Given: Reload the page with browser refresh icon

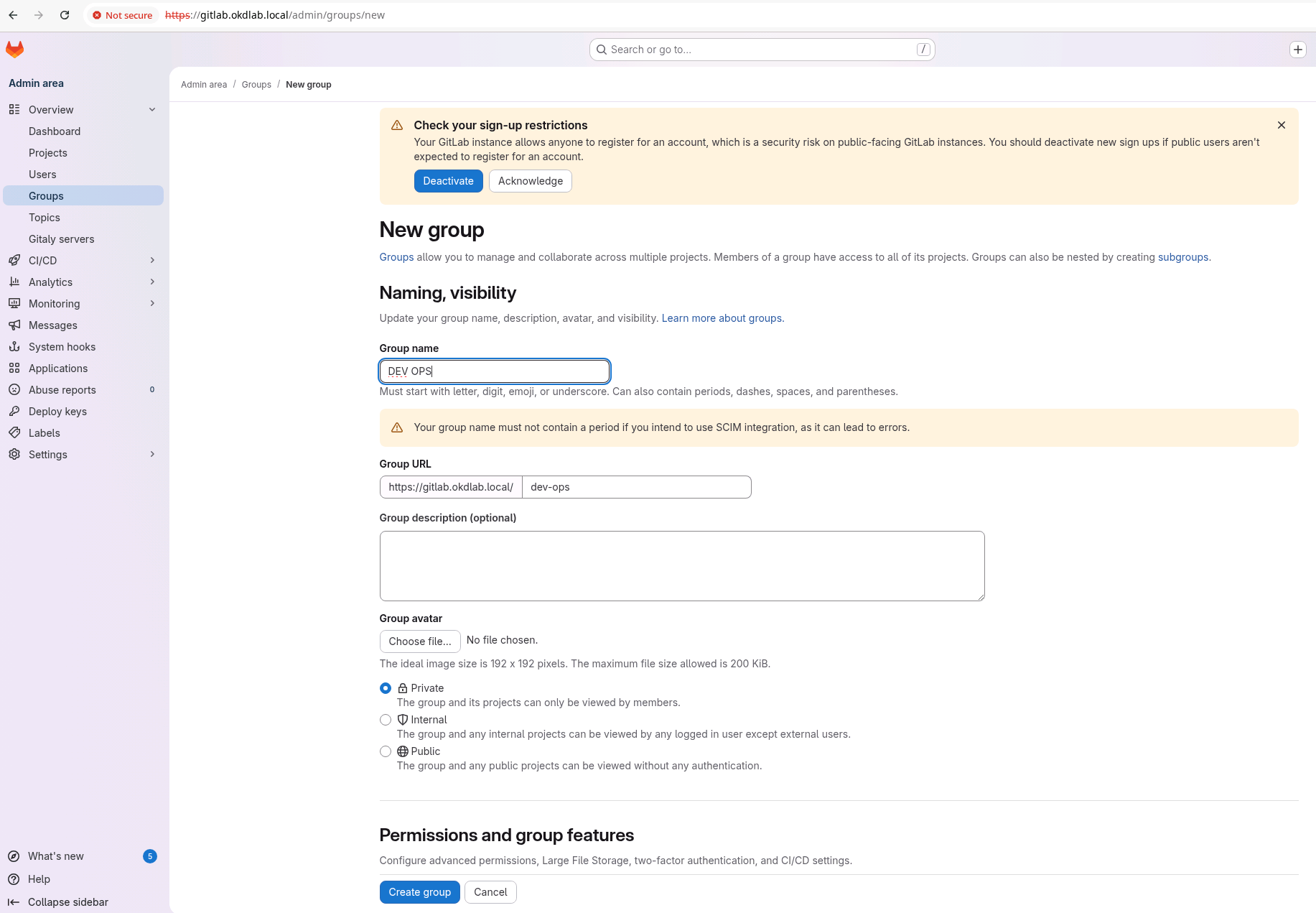Looking at the screenshot, I should pos(65,15).
